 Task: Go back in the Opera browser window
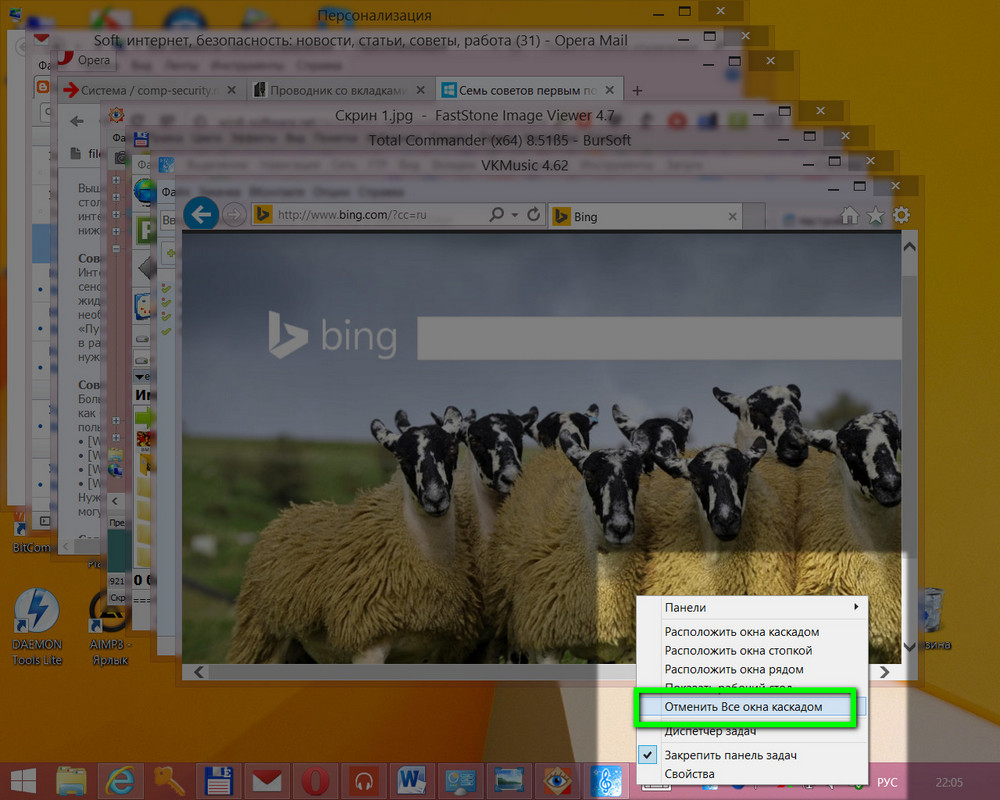coord(77,121)
